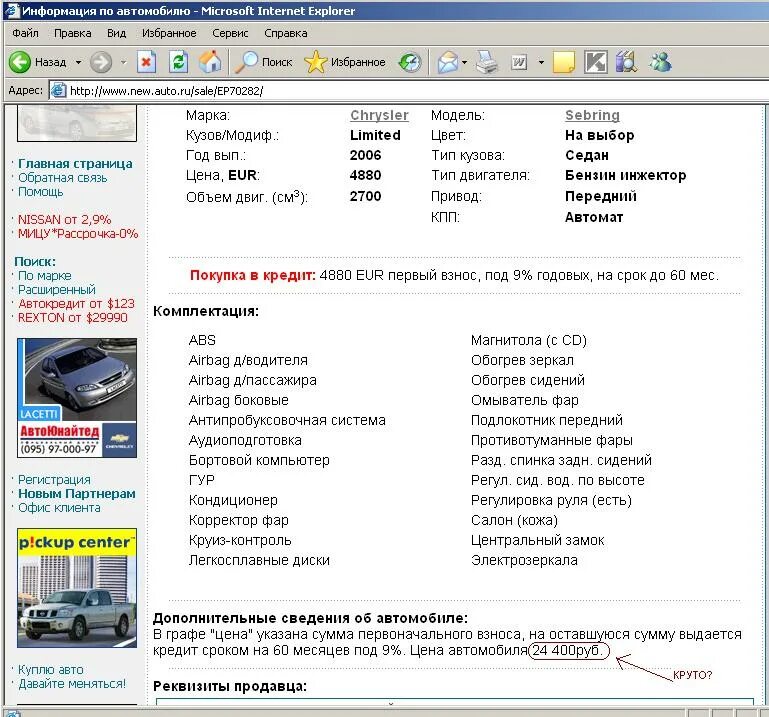The height and width of the screenshot is (717, 769).
Task: Click the Круиз-контроль equipment entry
Action: point(240,540)
